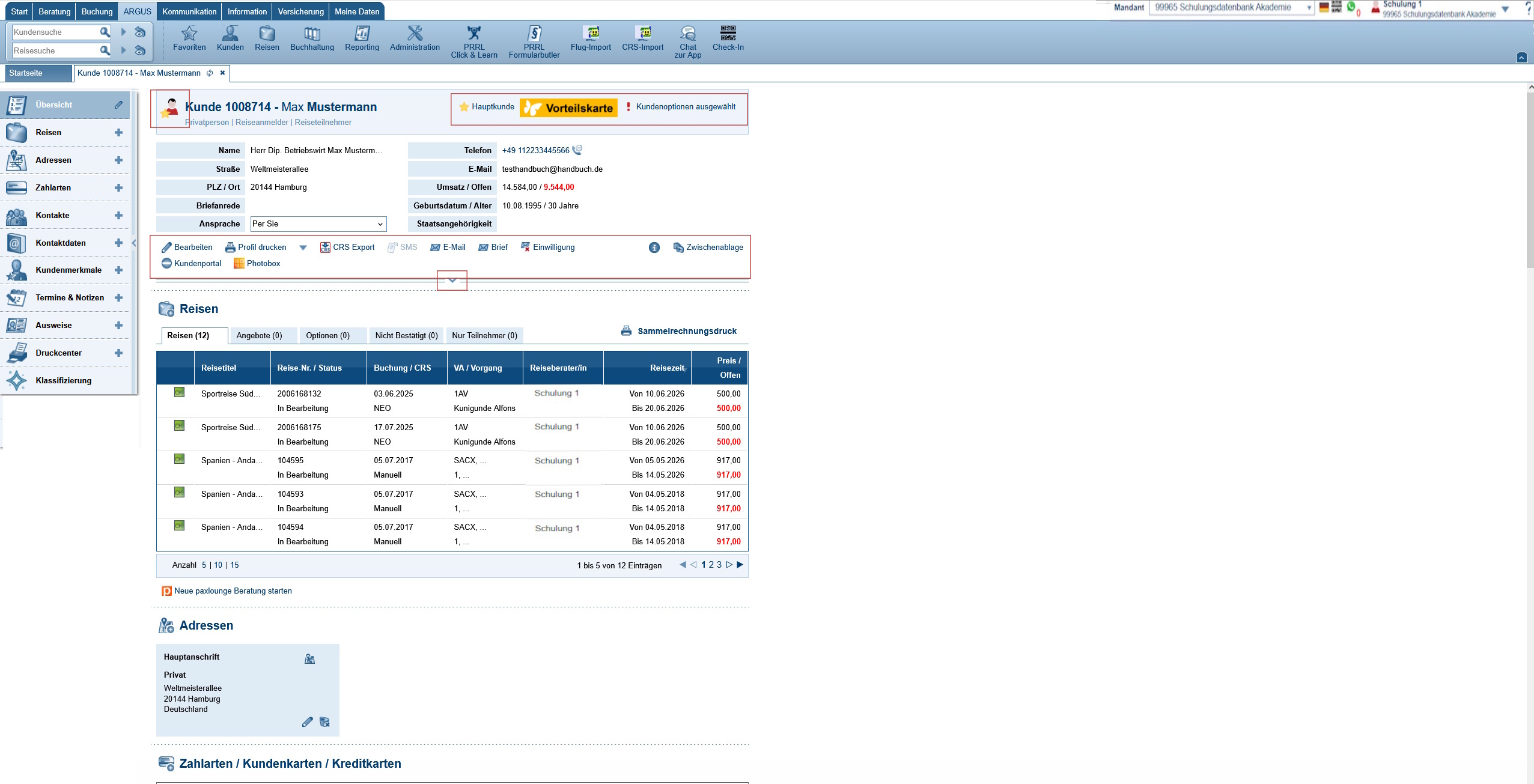This screenshot has height=784, width=1534.
Task: Click the WhatsApp icon in header
Action: (x=1351, y=7)
